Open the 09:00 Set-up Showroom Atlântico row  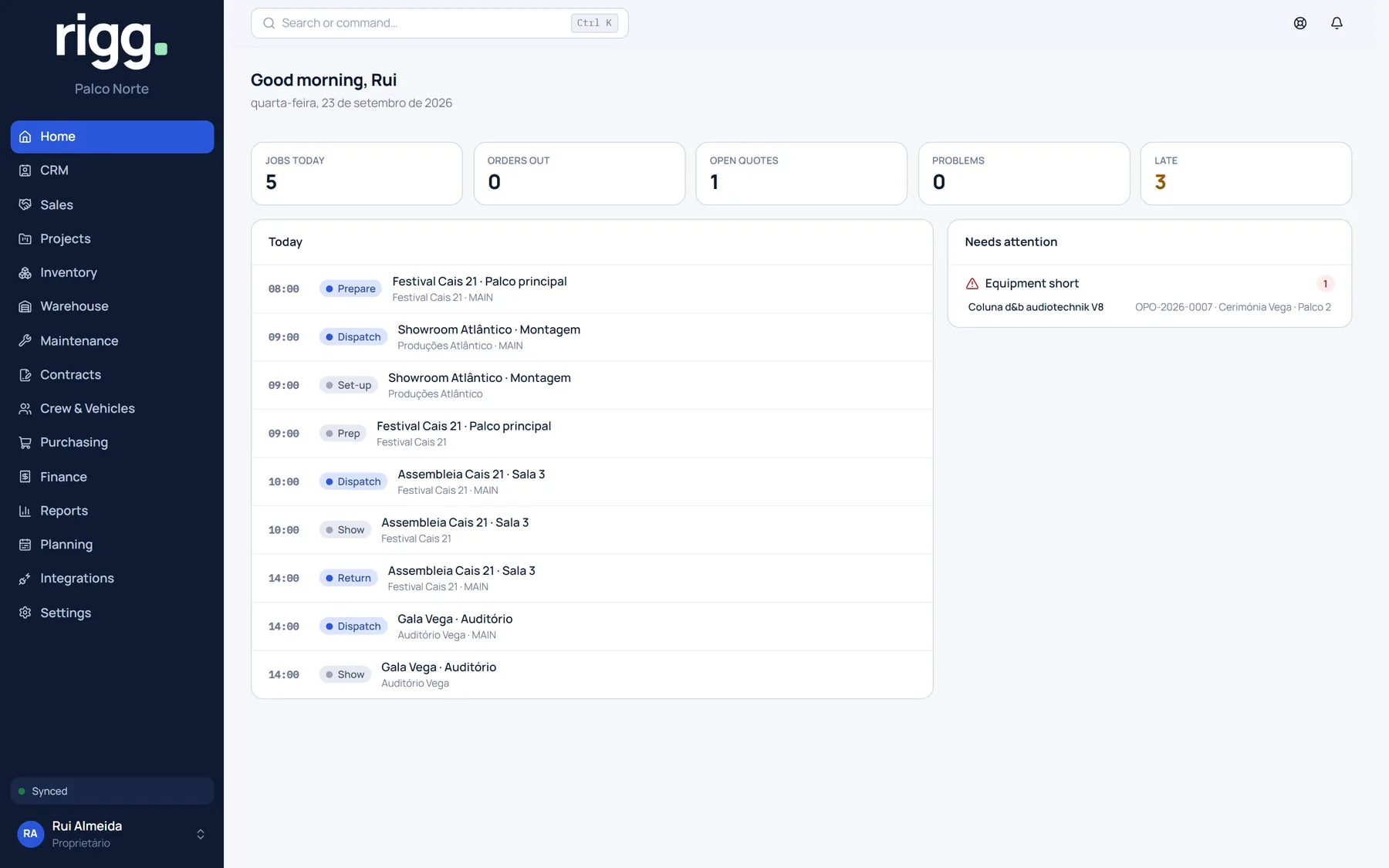[x=592, y=385]
